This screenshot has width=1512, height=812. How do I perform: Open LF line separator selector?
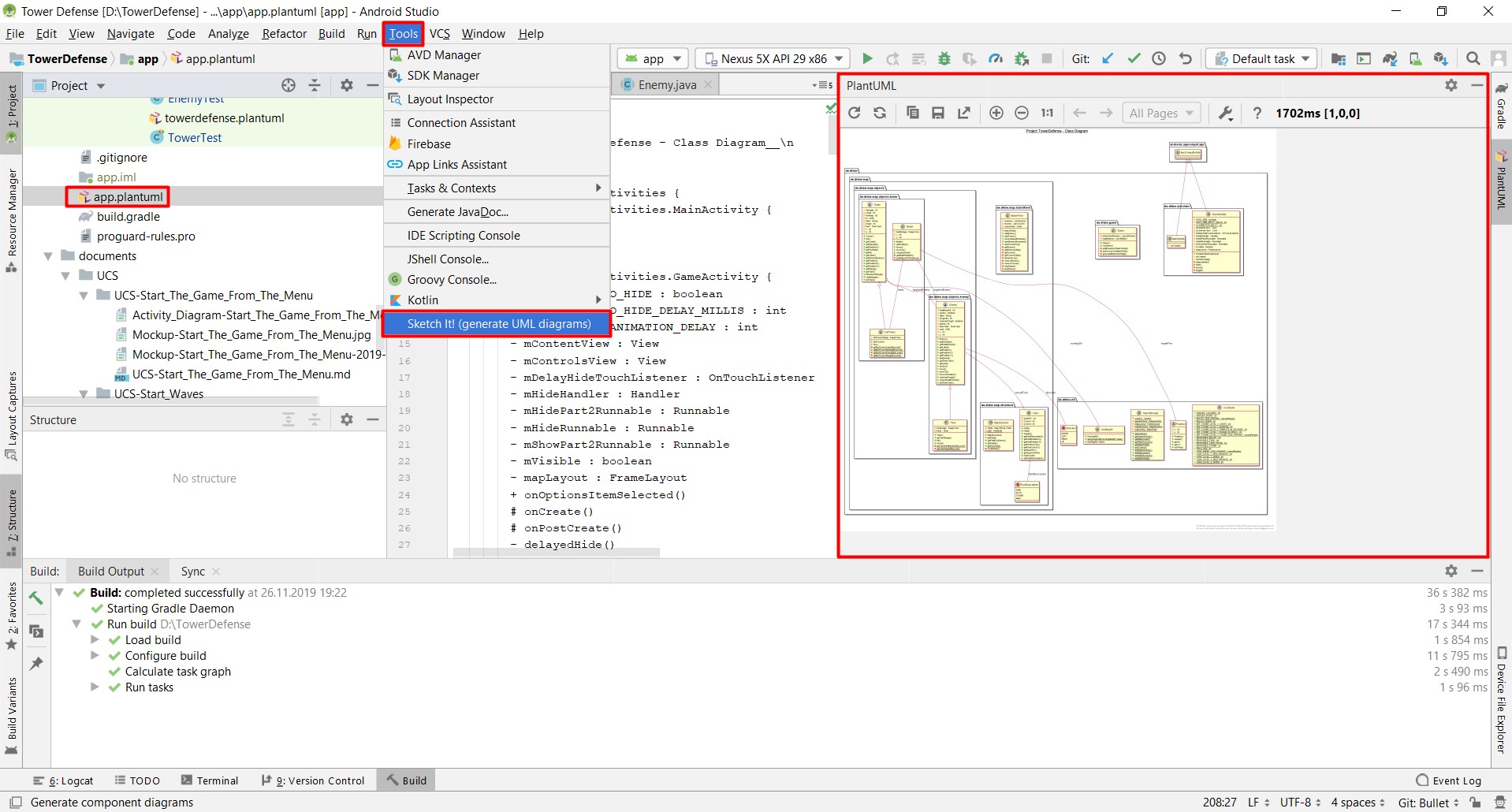[x=1258, y=803]
